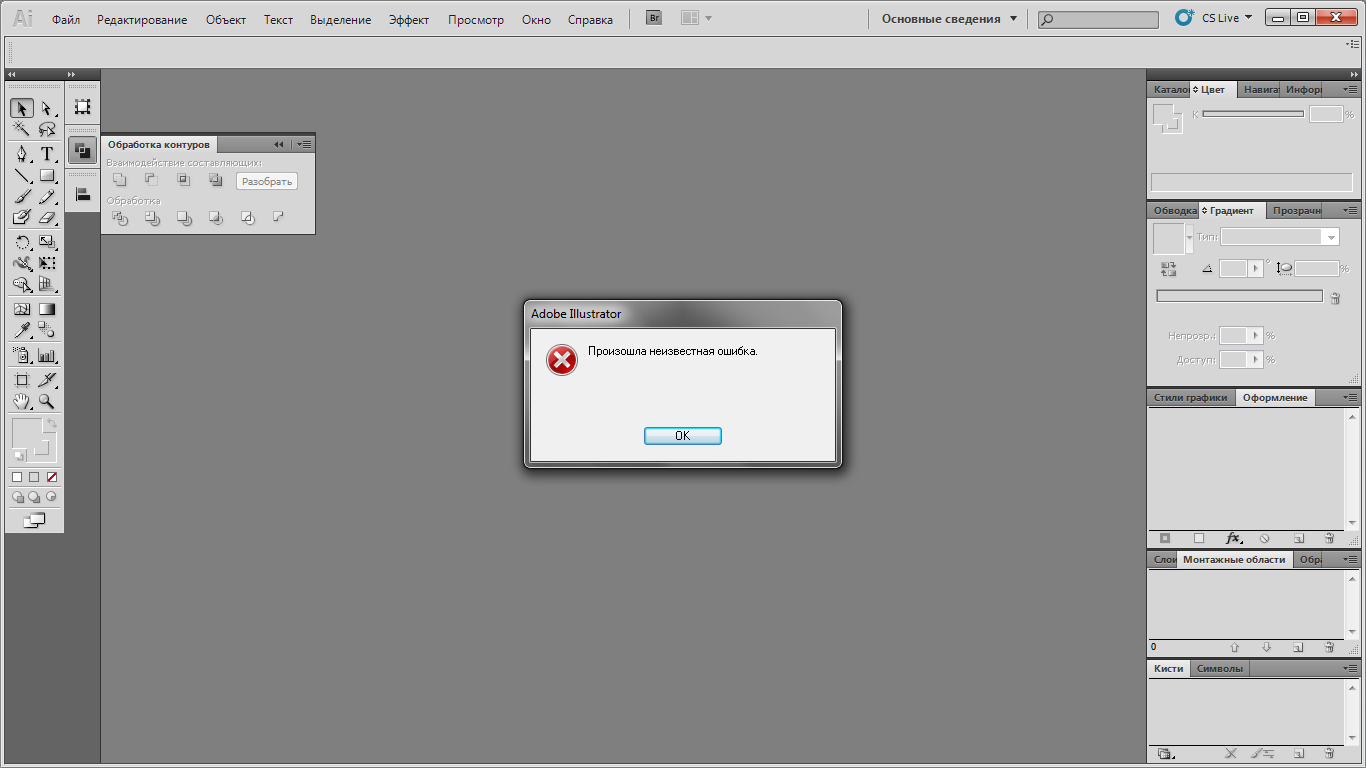Viewport: 1366px width, 768px height.
Task: Open the Arrange Documents dropdown in app bar
Action: 695,18
